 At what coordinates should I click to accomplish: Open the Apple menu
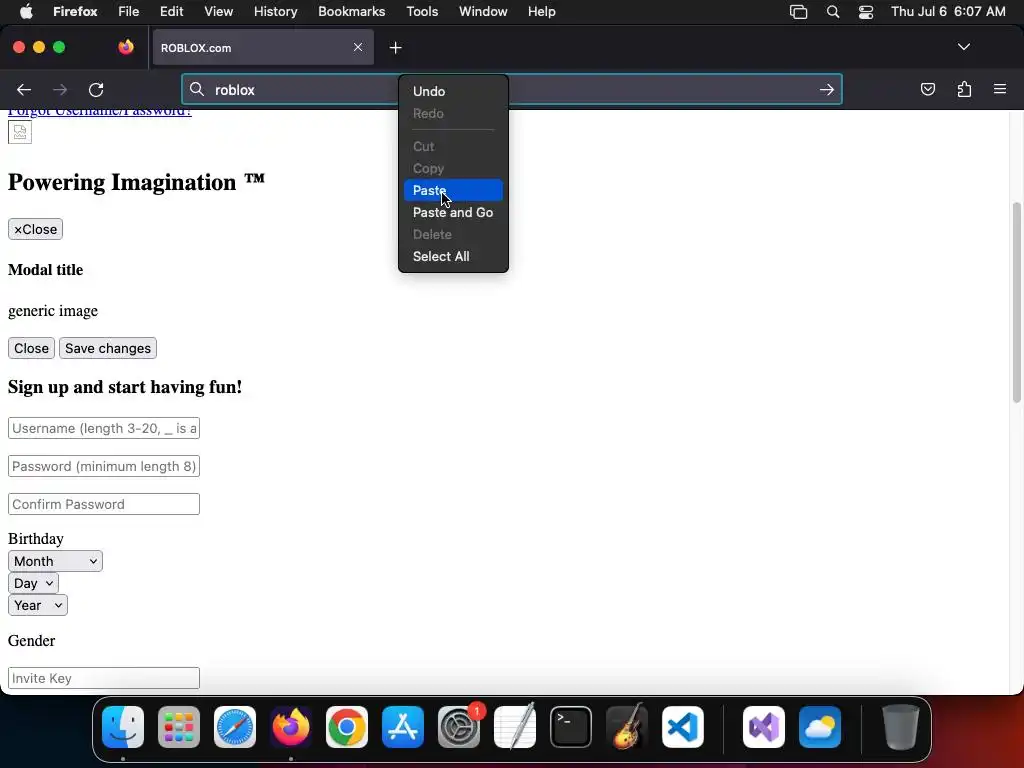[26, 11]
